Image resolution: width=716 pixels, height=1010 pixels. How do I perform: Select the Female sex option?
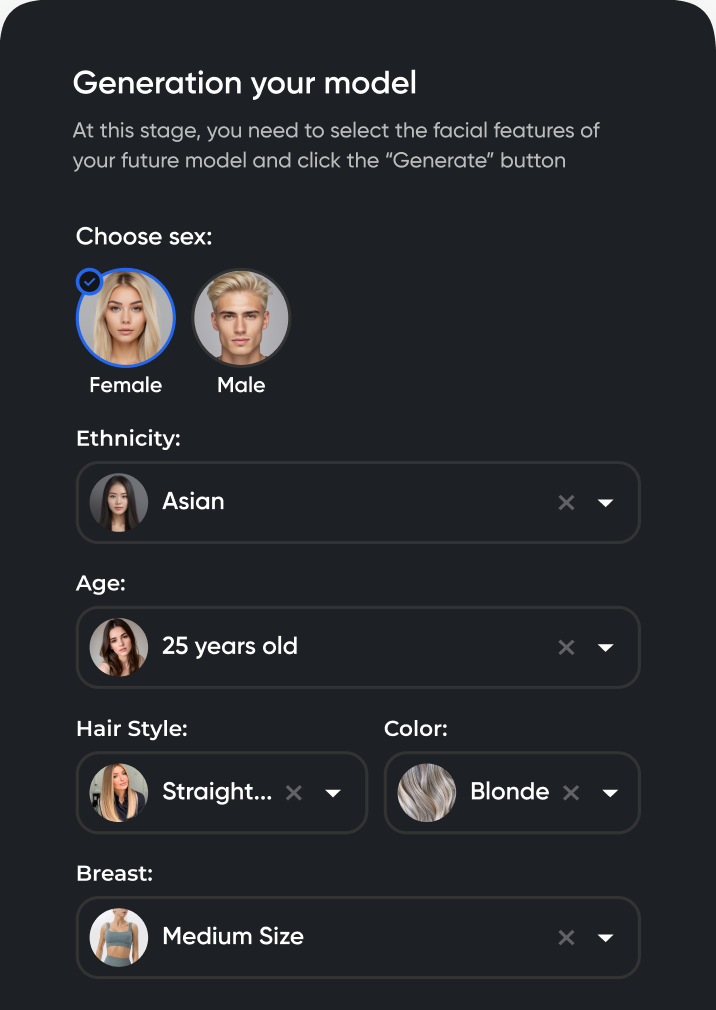click(x=126, y=319)
